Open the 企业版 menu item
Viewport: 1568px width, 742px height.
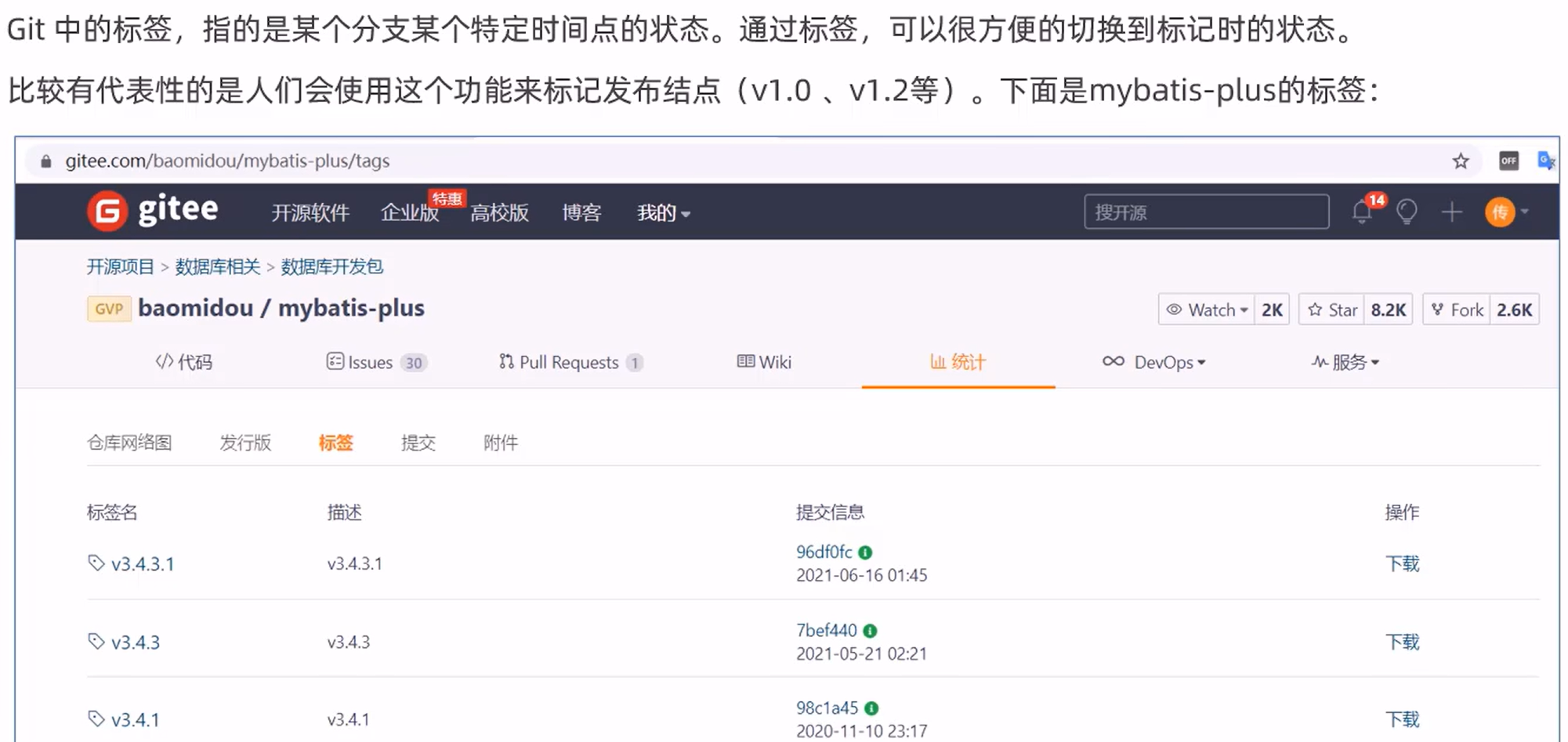(409, 212)
